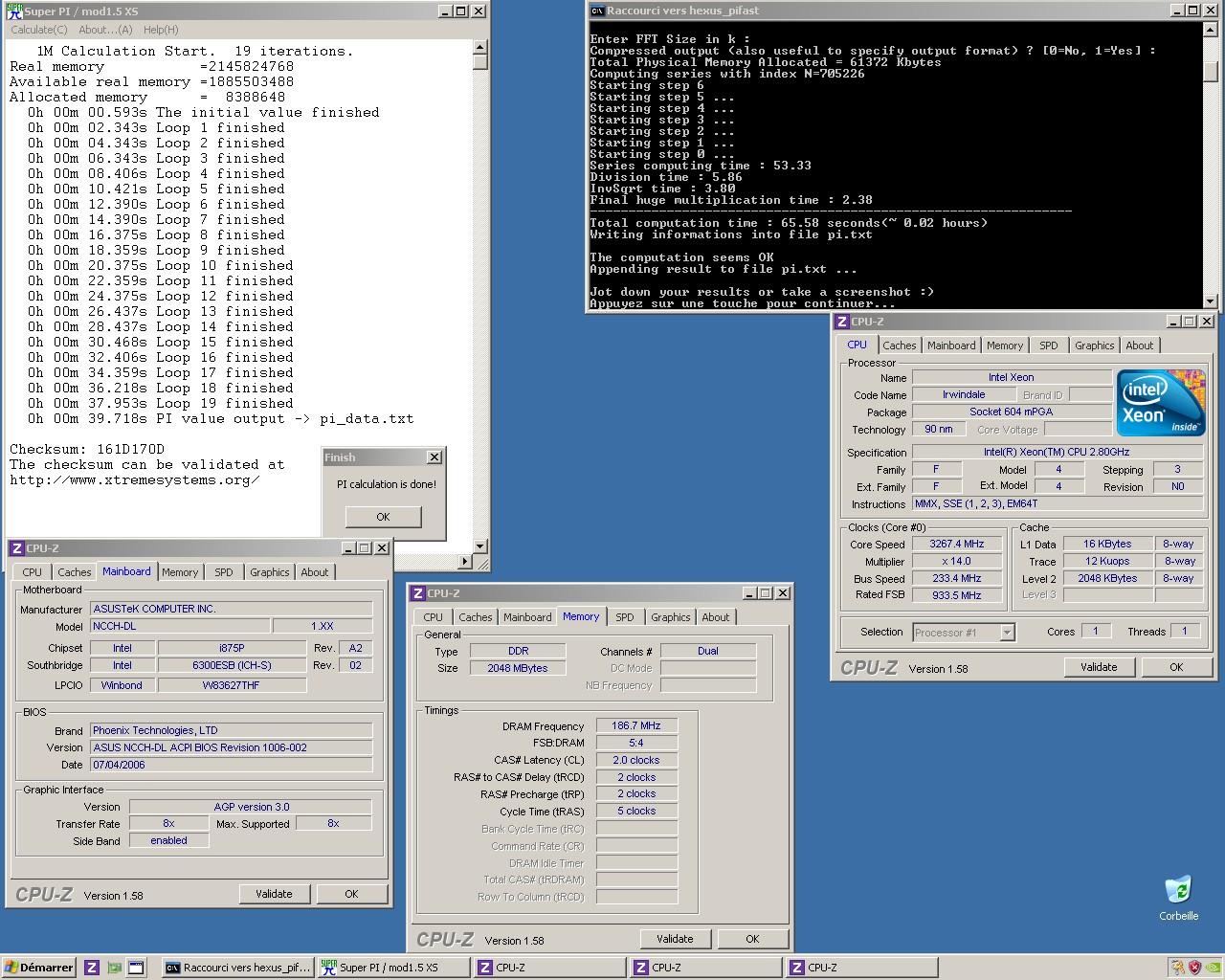Click the Rated FSB 933.5 MHz value
1225x980 pixels.
tap(956, 595)
